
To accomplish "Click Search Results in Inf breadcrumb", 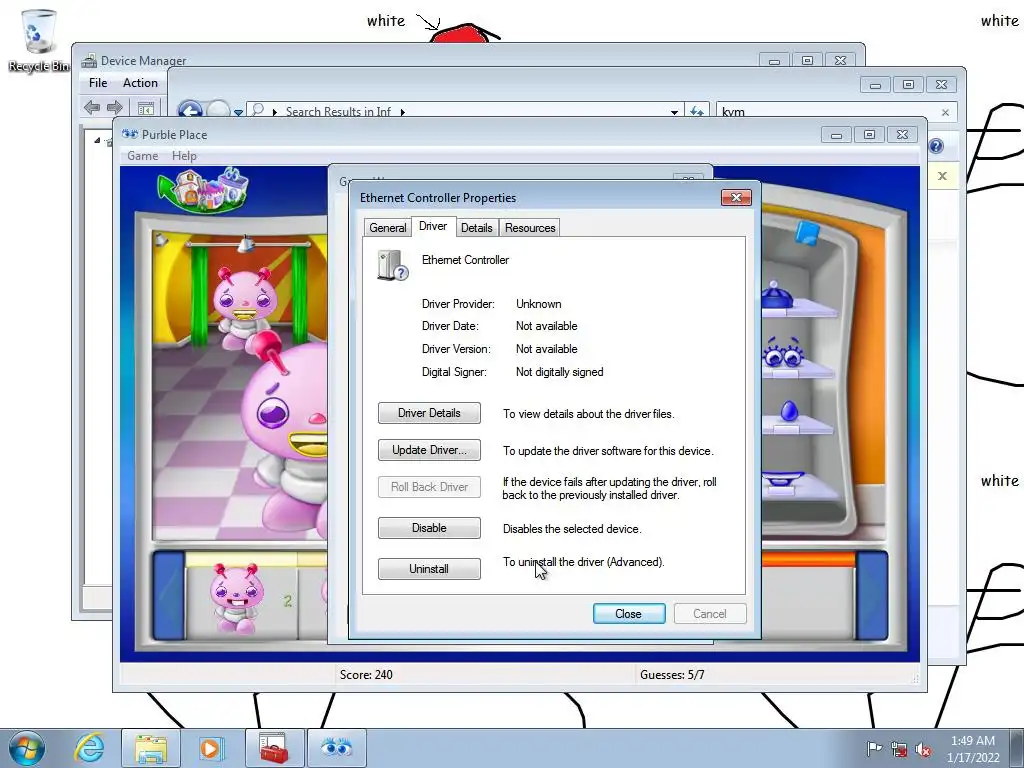I will pos(338,112).
